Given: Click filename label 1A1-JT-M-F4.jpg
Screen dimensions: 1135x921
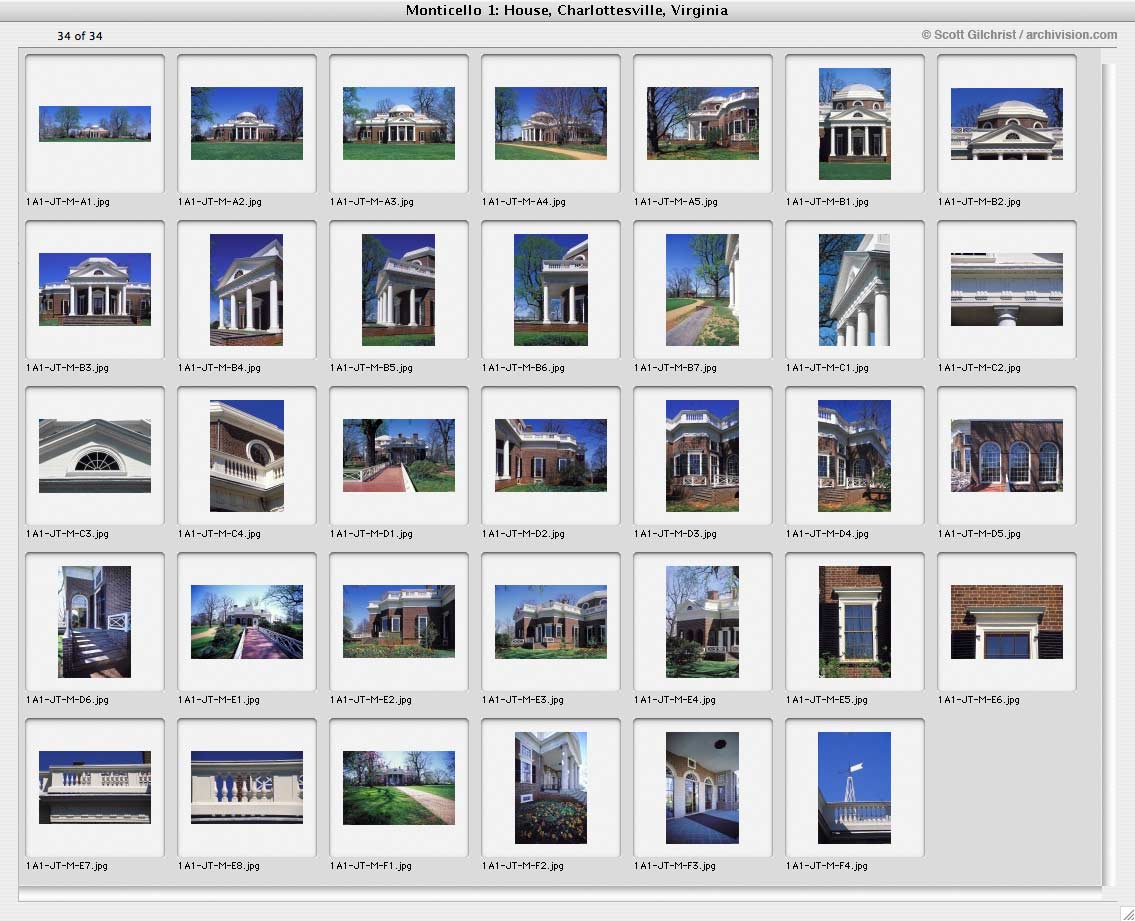Looking at the screenshot, I should pyautogui.click(x=827, y=865).
